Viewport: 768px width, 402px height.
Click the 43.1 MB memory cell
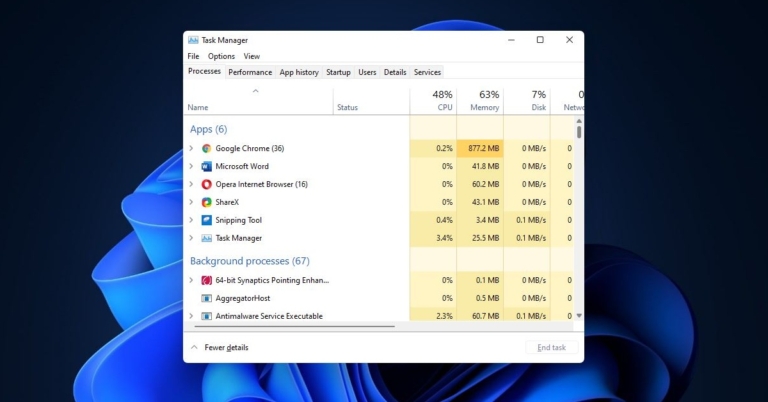tap(480, 202)
